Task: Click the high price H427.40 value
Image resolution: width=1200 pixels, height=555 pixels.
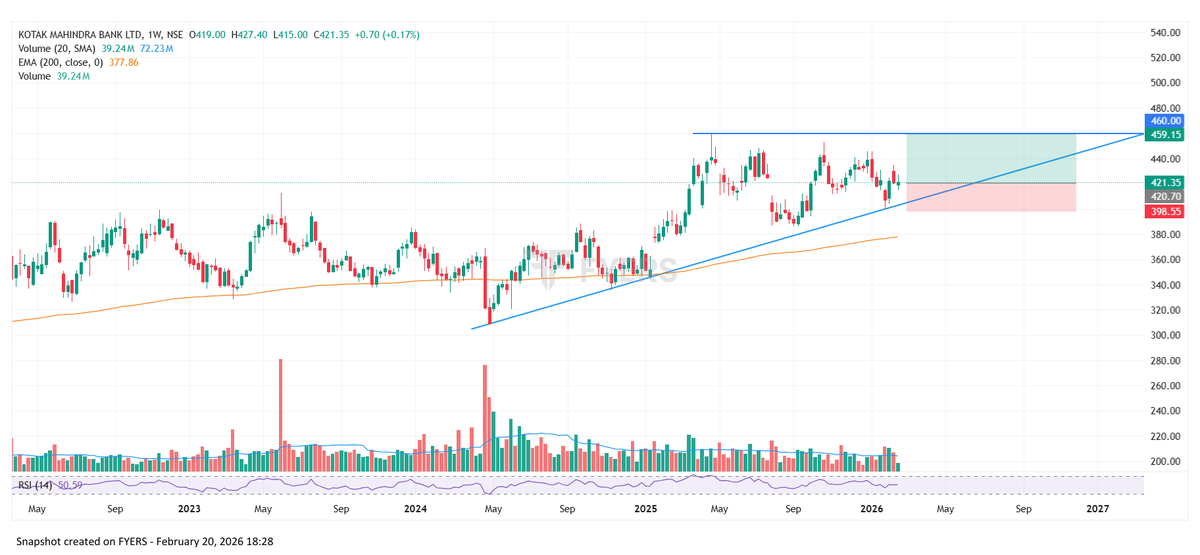Action: point(249,34)
